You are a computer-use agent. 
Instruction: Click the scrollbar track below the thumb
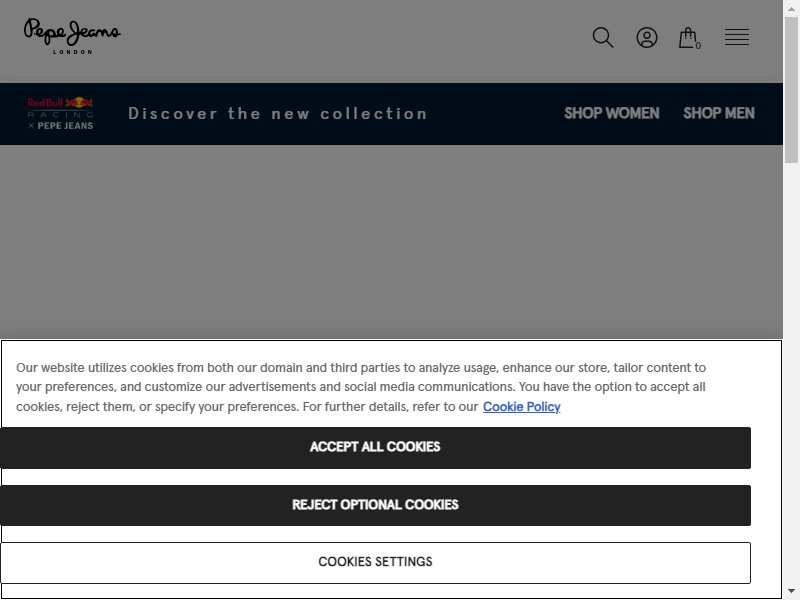point(791,372)
